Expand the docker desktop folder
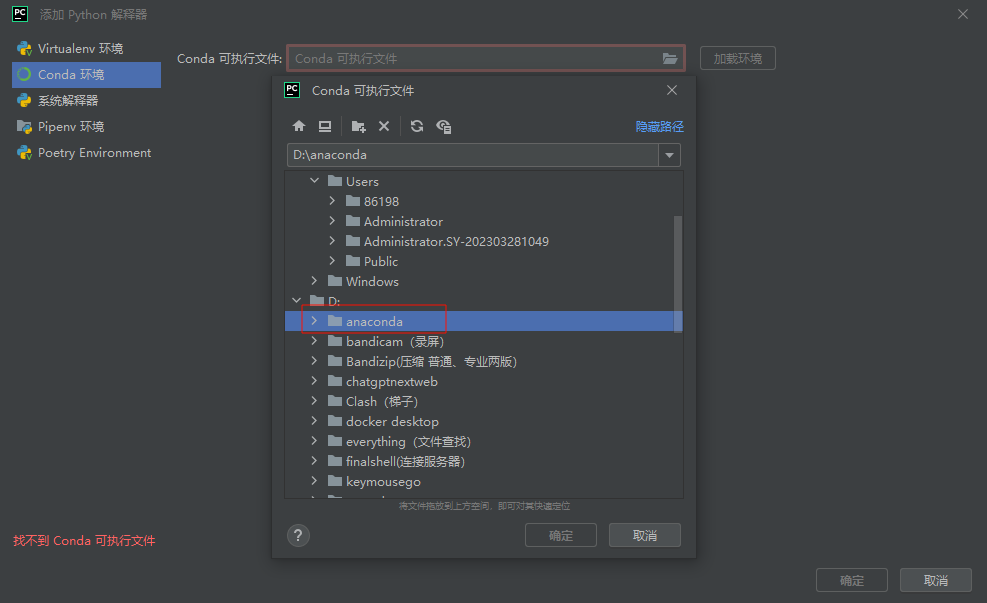 (x=315, y=421)
